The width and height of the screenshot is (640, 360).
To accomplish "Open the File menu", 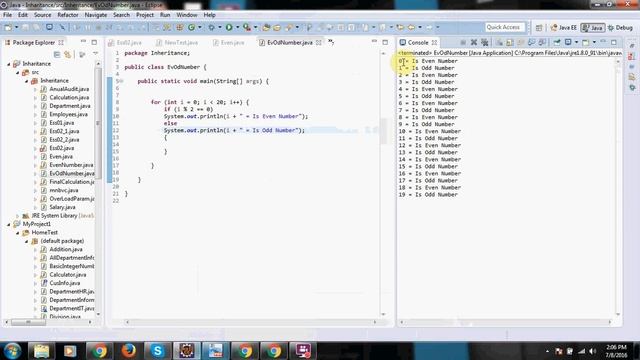I will (x=7, y=15).
